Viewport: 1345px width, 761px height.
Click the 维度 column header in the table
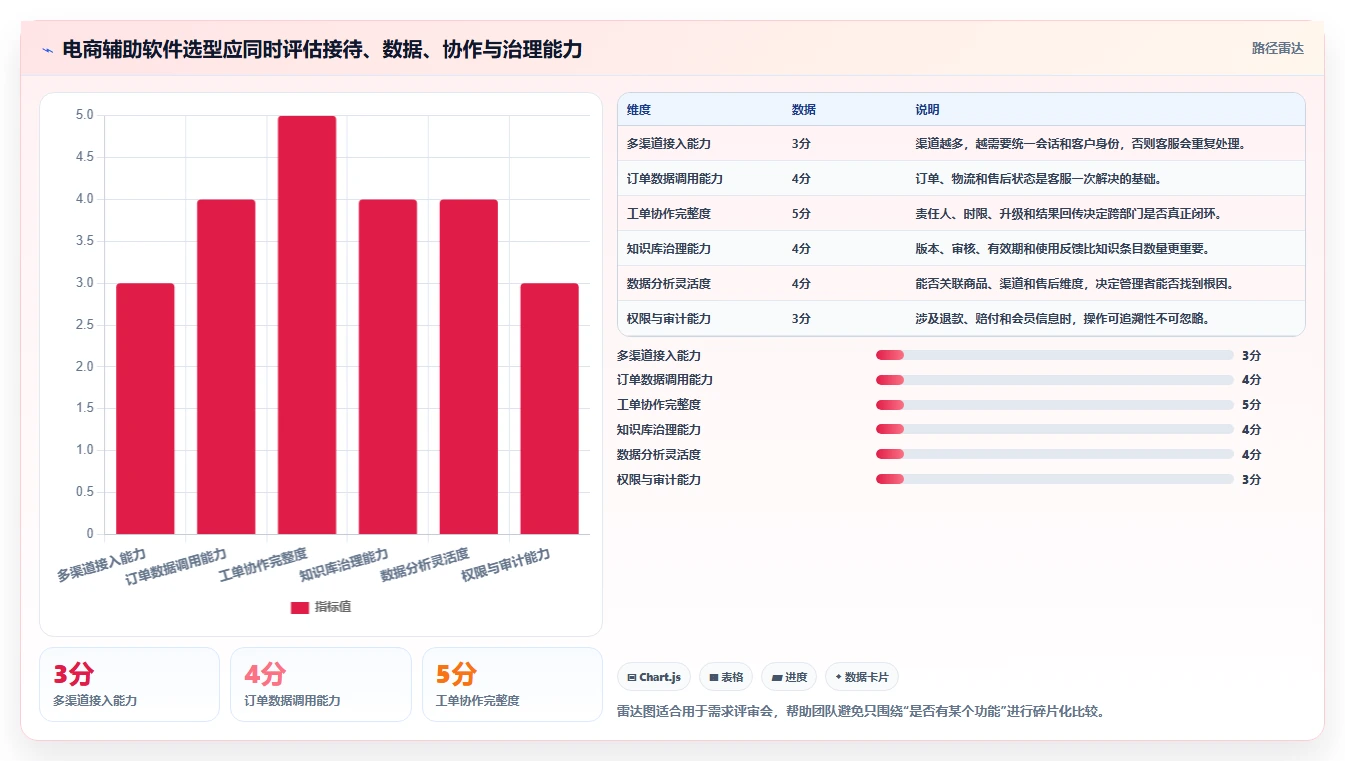pyautogui.click(x=639, y=110)
